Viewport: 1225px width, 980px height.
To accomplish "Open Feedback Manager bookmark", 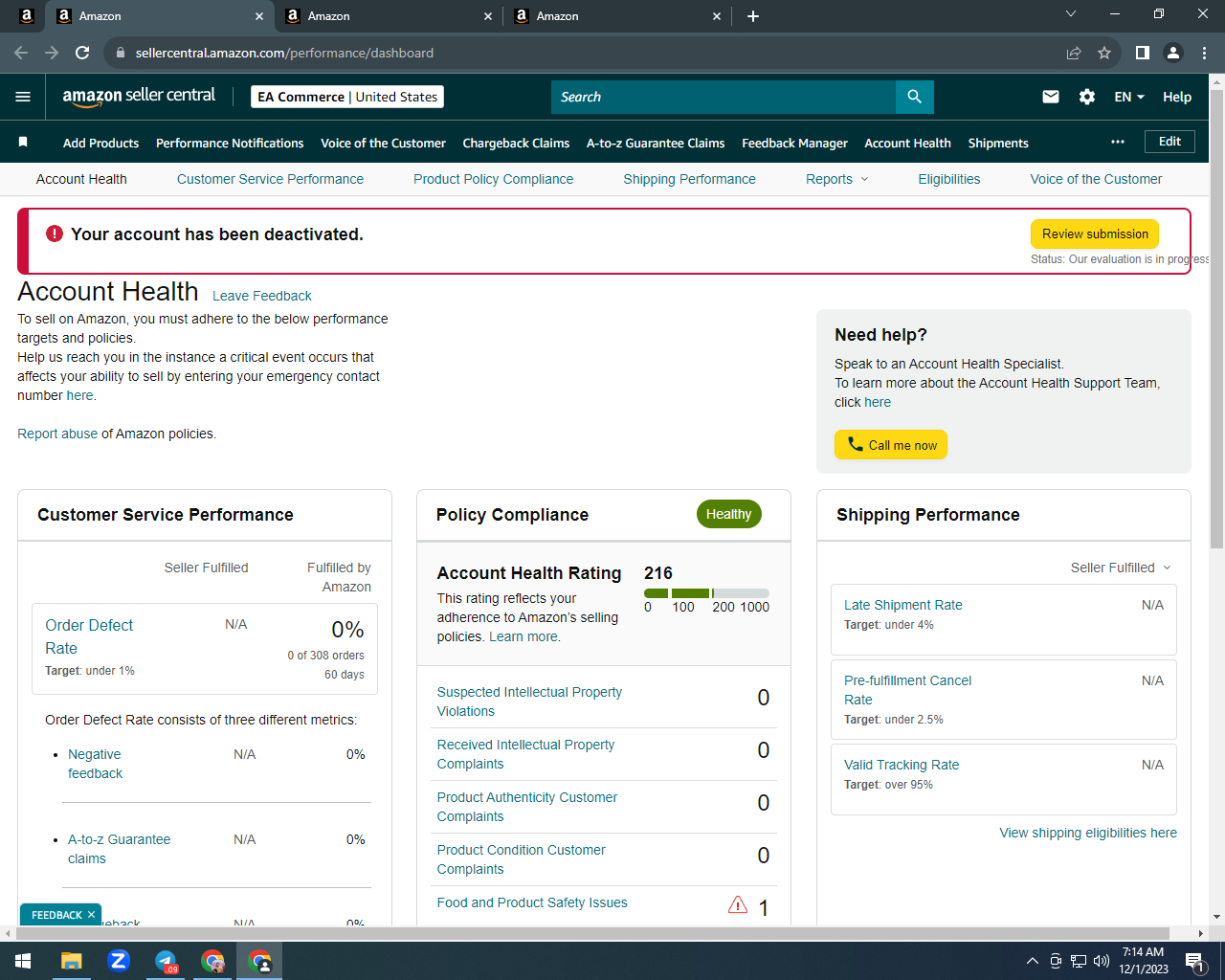I will coord(794,143).
